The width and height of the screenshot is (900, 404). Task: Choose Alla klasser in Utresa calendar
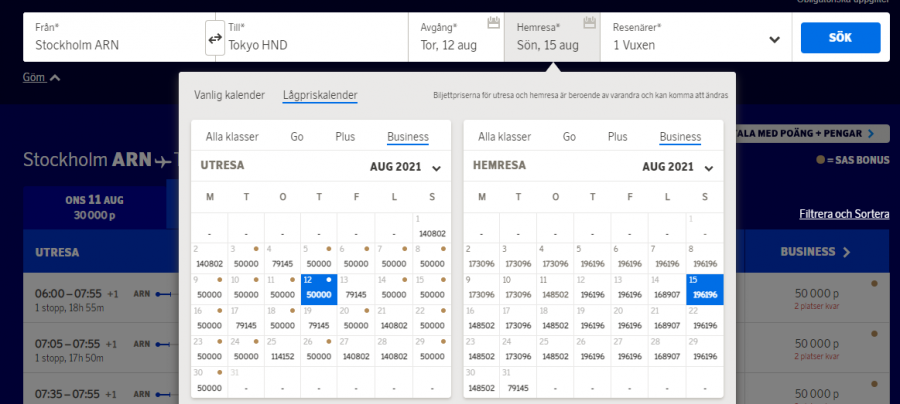tap(232, 137)
